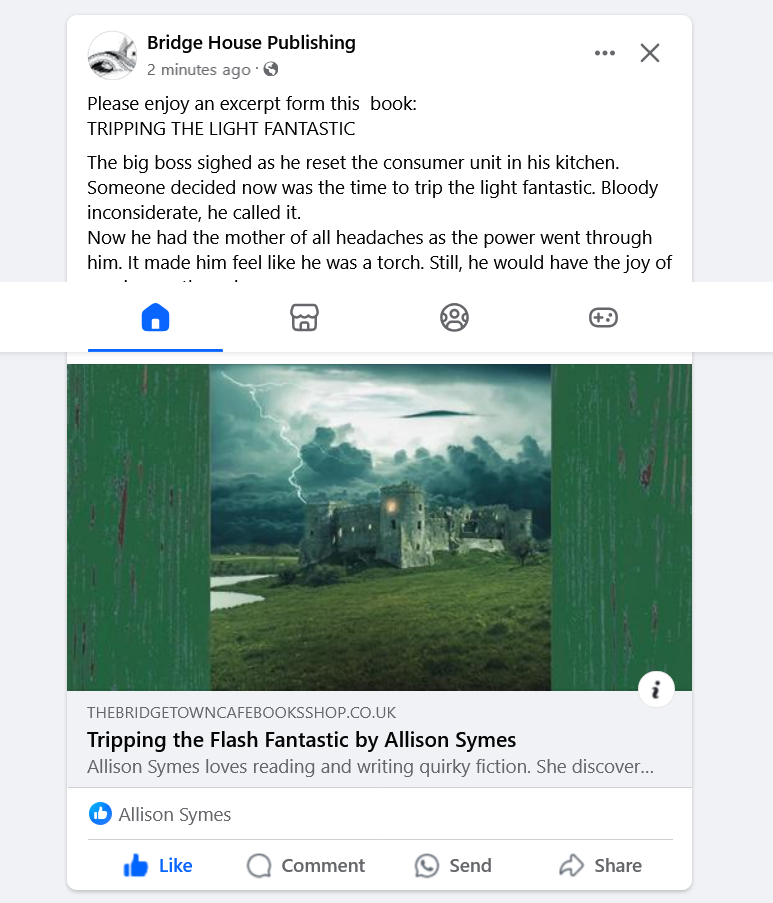Open the Gaming controller icon
Screen dimensions: 773x903
(603, 317)
